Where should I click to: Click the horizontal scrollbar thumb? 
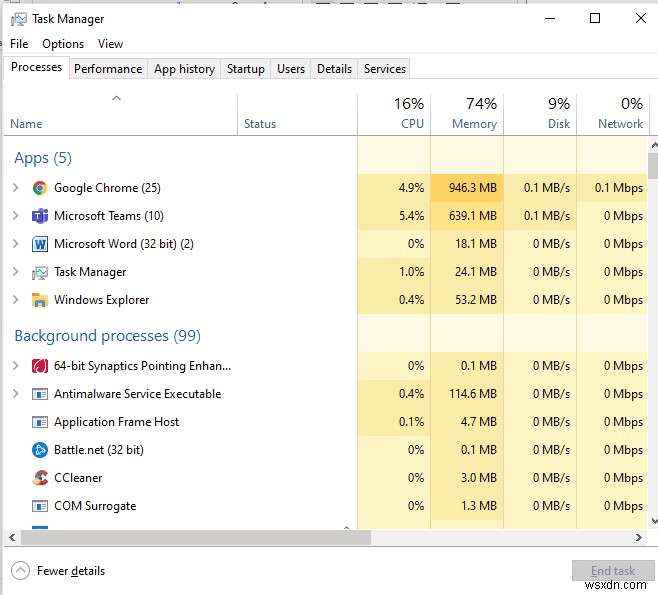pyautogui.click(x=192, y=538)
